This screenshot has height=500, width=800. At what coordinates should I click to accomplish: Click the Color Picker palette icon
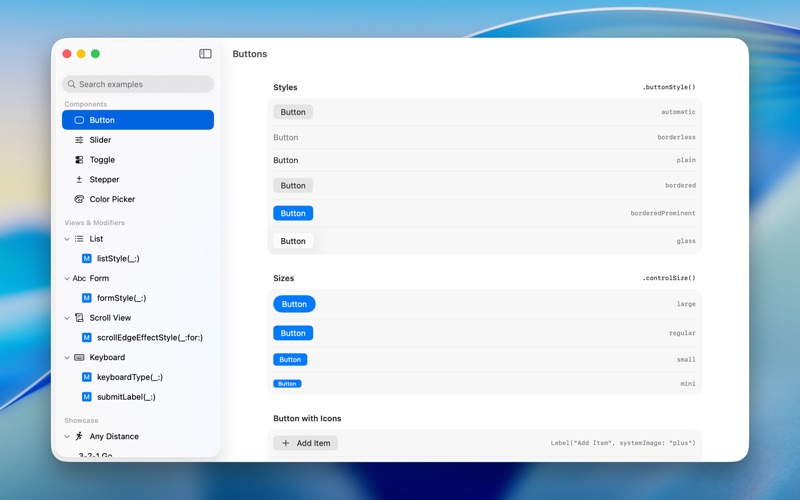[79, 199]
